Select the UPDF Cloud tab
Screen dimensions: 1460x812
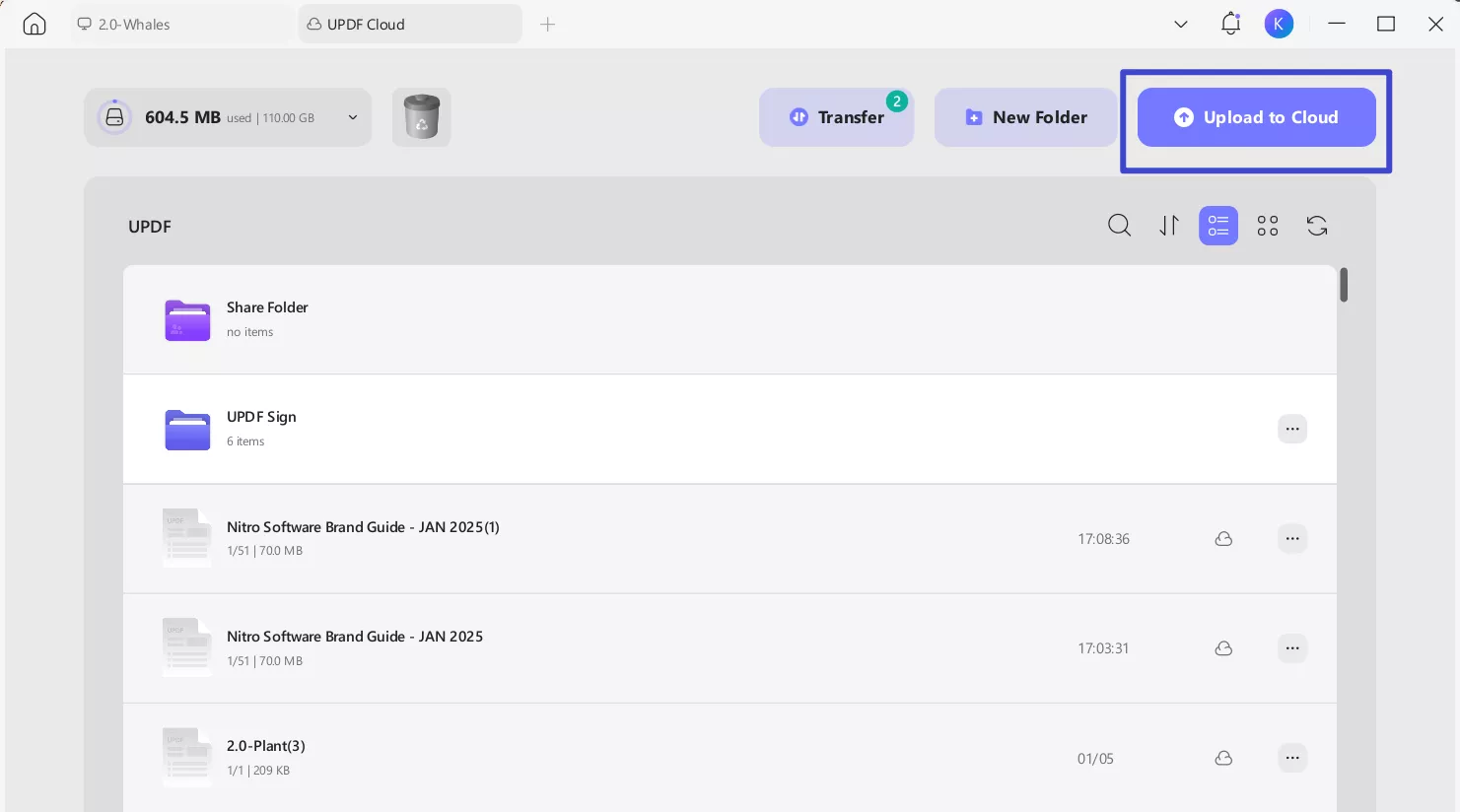410,25
